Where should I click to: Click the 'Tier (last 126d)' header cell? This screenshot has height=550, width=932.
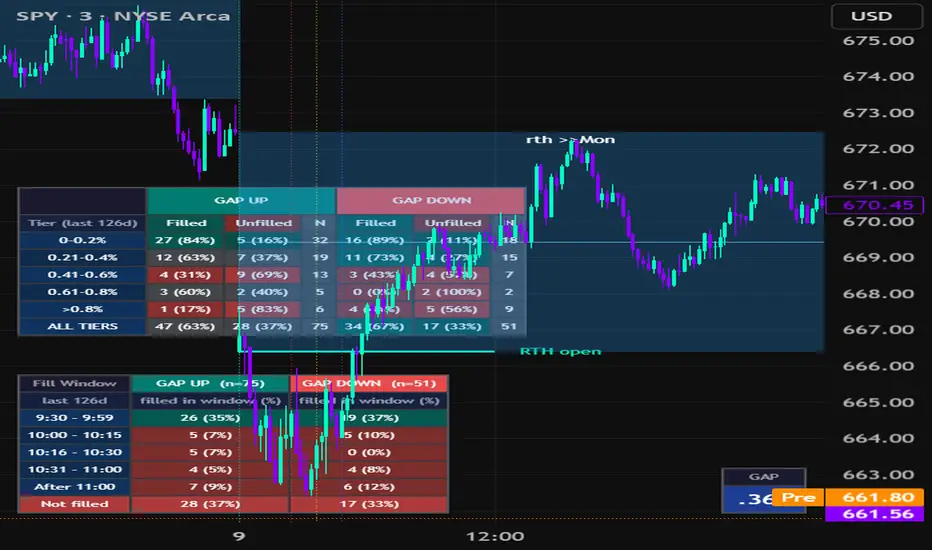[x=83, y=223]
